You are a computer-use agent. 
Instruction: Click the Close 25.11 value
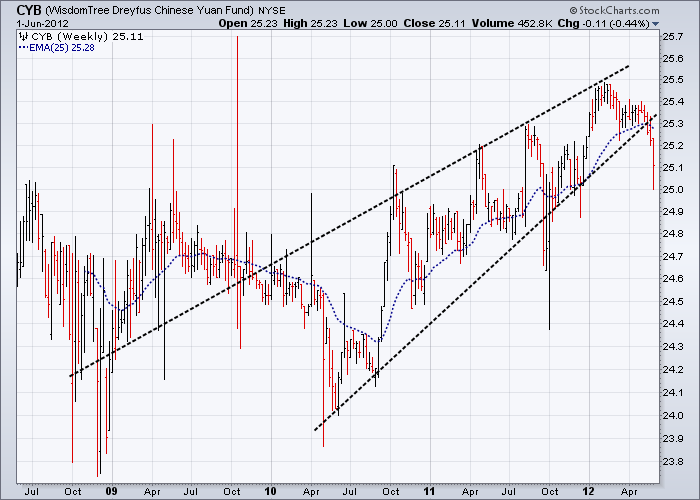(x=434, y=24)
